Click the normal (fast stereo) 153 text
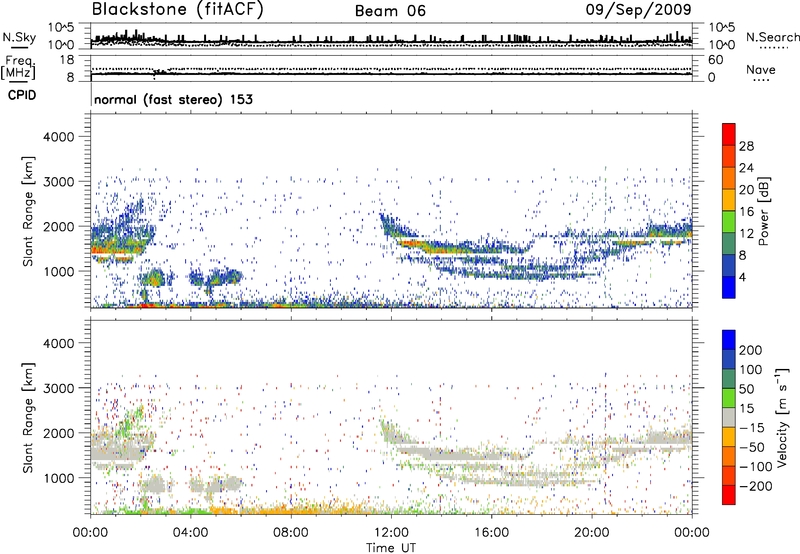The image size is (800, 554). click(x=173, y=99)
